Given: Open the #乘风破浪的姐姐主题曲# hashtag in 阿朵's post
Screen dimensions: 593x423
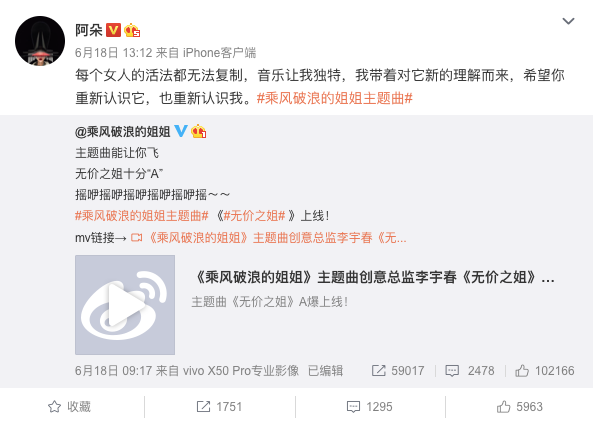Looking at the screenshot, I should (x=334, y=98).
